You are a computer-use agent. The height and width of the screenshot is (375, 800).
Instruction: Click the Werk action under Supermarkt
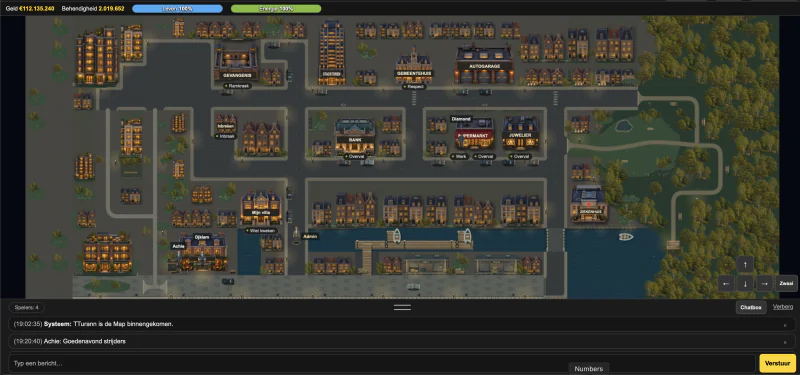tap(459, 157)
